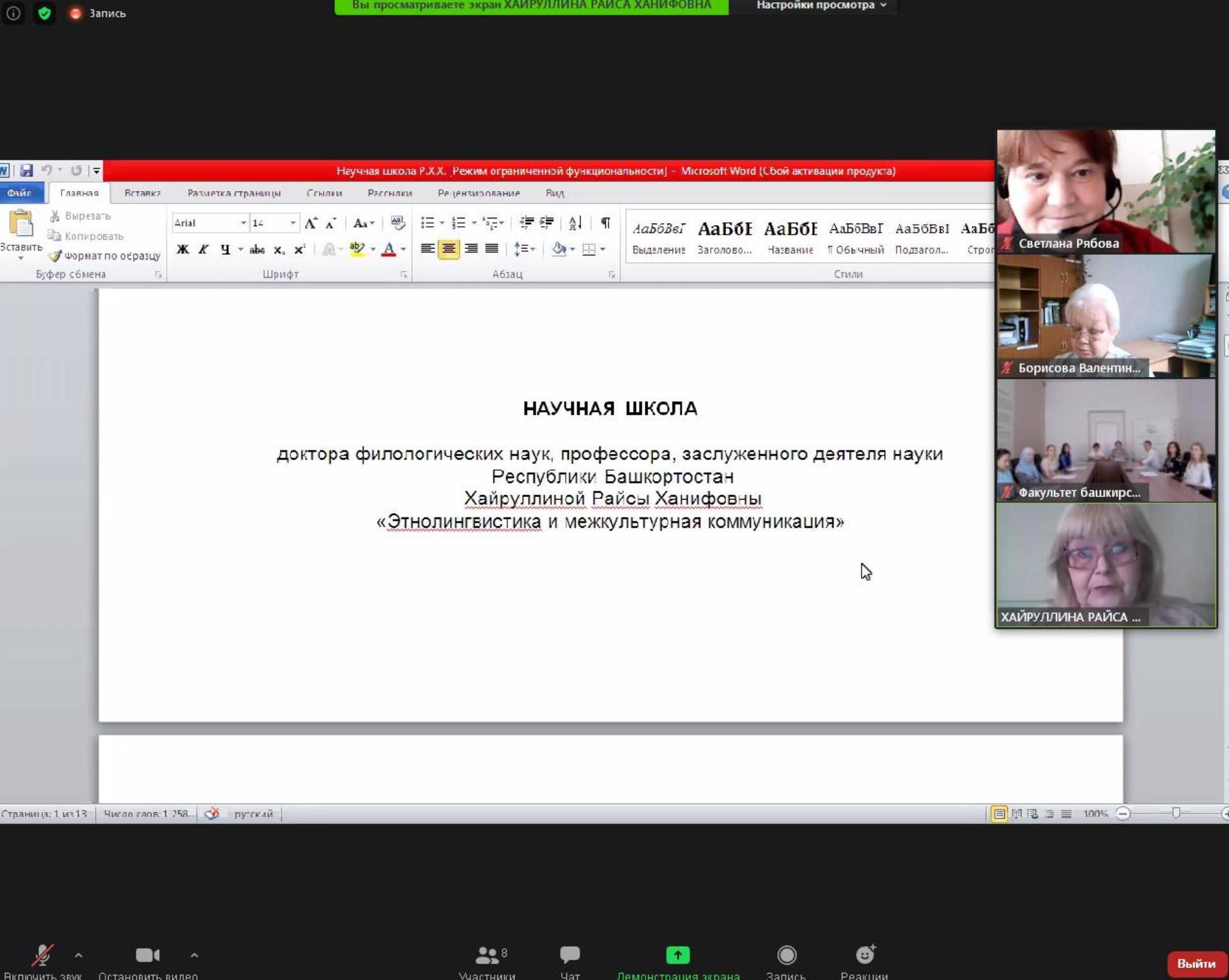Expand the view settings dropdown

click(x=821, y=6)
